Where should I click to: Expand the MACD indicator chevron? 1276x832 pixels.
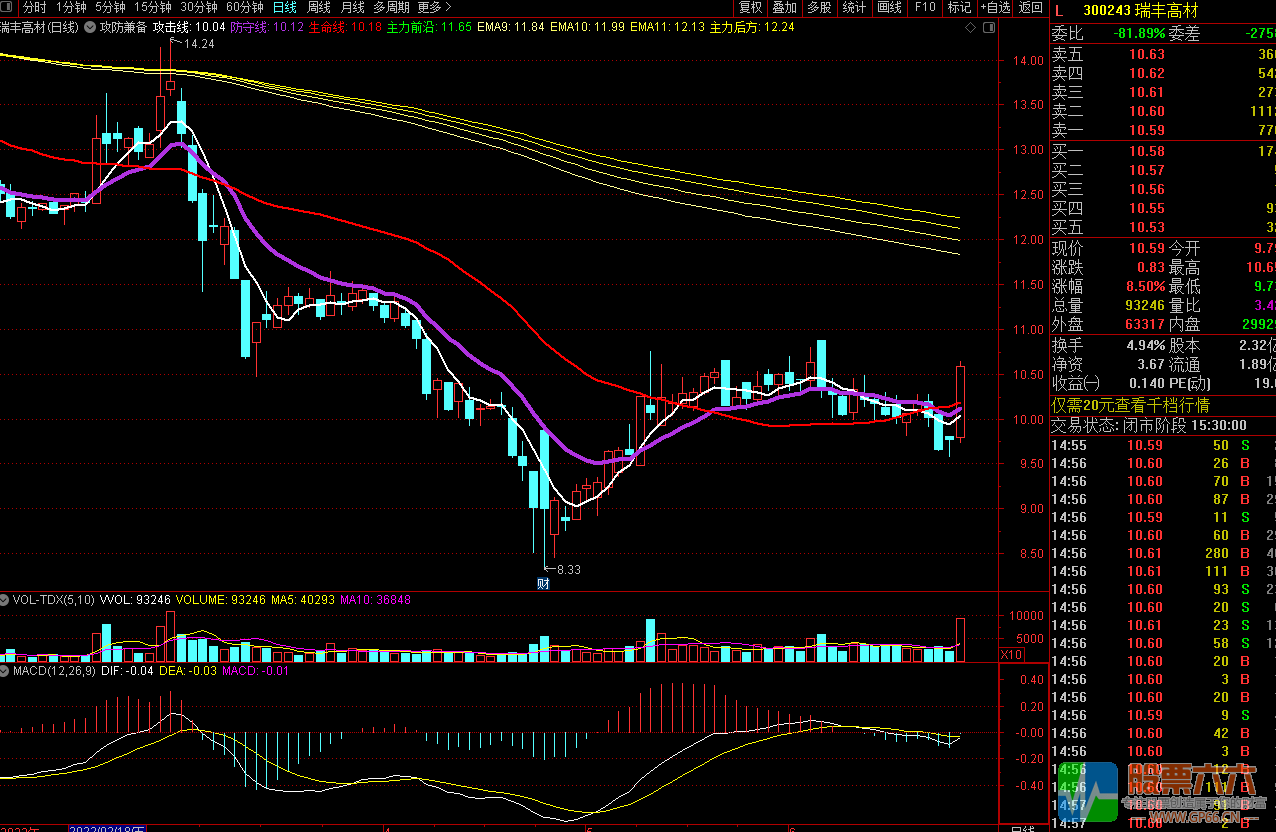[x=6, y=671]
